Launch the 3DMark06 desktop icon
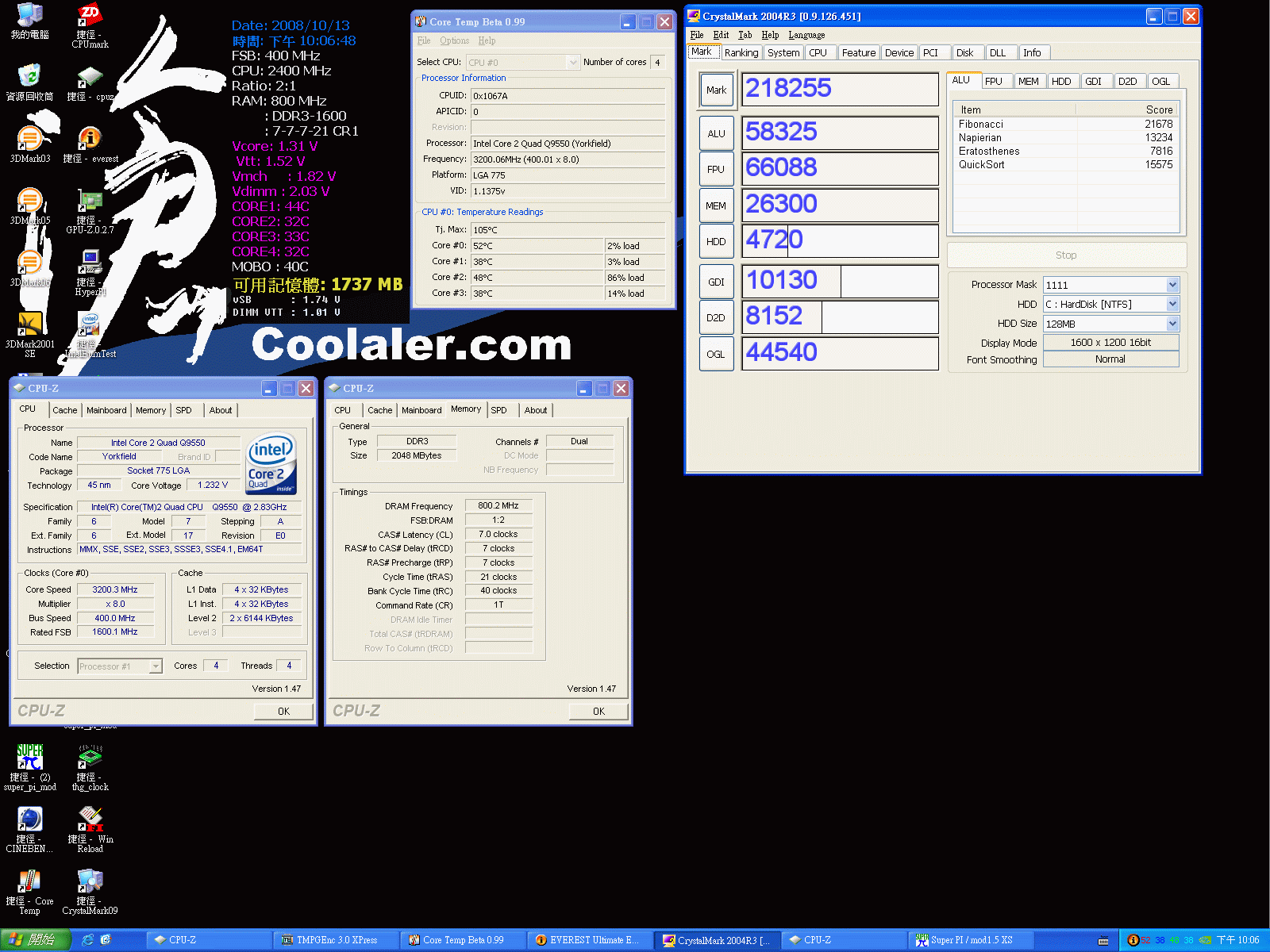Image resolution: width=1270 pixels, height=952 pixels. (30, 268)
